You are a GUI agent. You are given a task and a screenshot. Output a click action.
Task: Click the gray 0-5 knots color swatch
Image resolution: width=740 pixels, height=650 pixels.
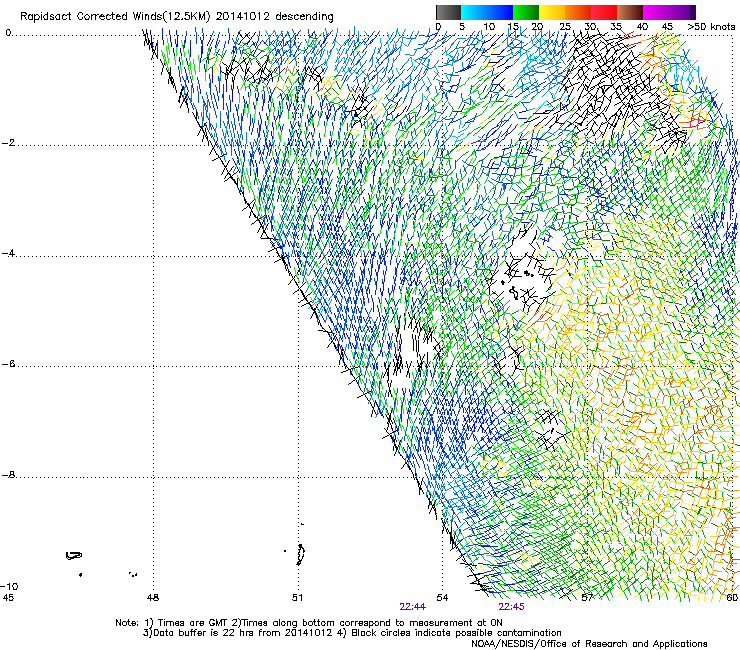pos(449,12)
